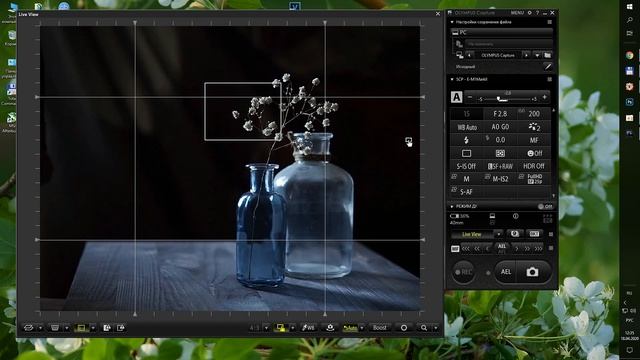Select PC as save destination

(501, 32)
